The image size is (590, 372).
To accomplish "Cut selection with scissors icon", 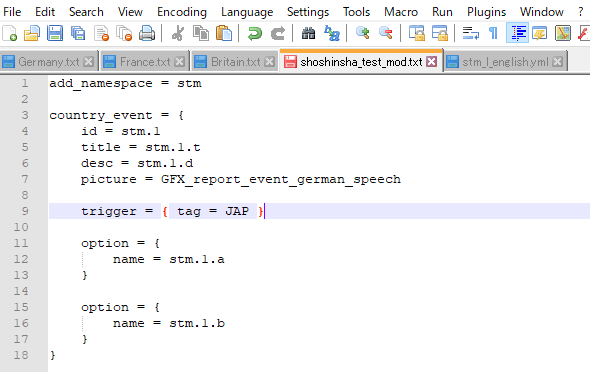I will (x=178, y=33).
